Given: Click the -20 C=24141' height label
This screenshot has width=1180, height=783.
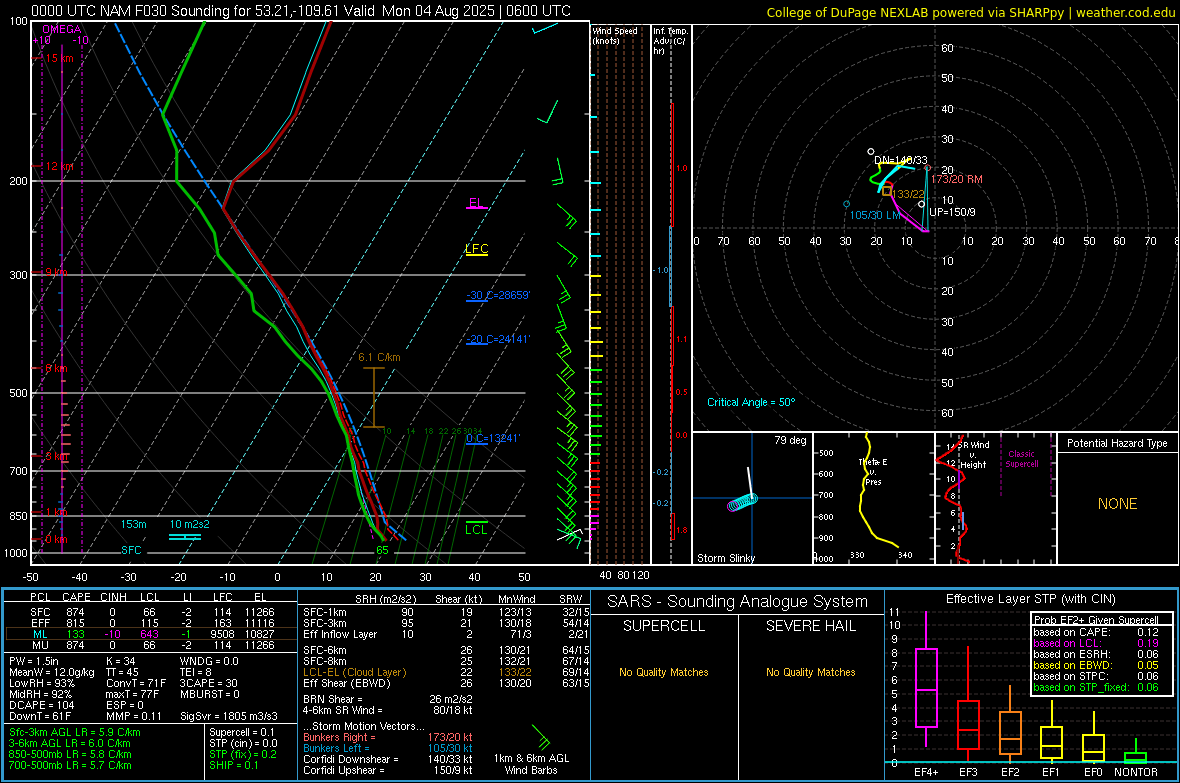Looking at the screenshot, I should point(497,339).
